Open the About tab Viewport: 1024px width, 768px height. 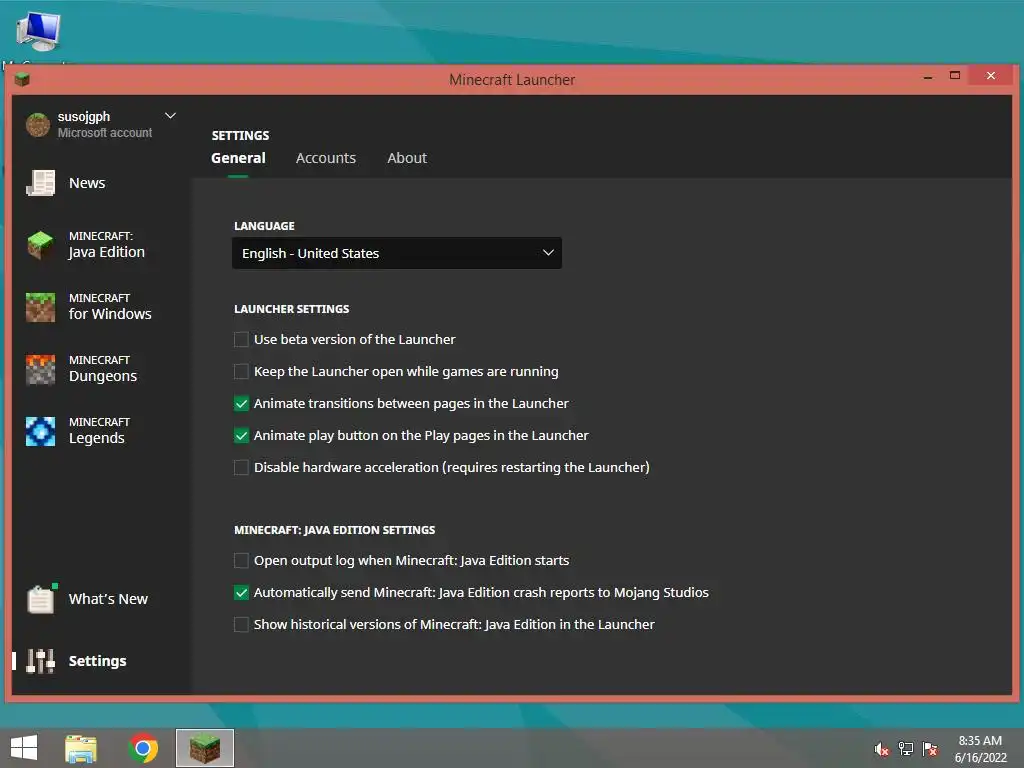click(x=407, y=158)
